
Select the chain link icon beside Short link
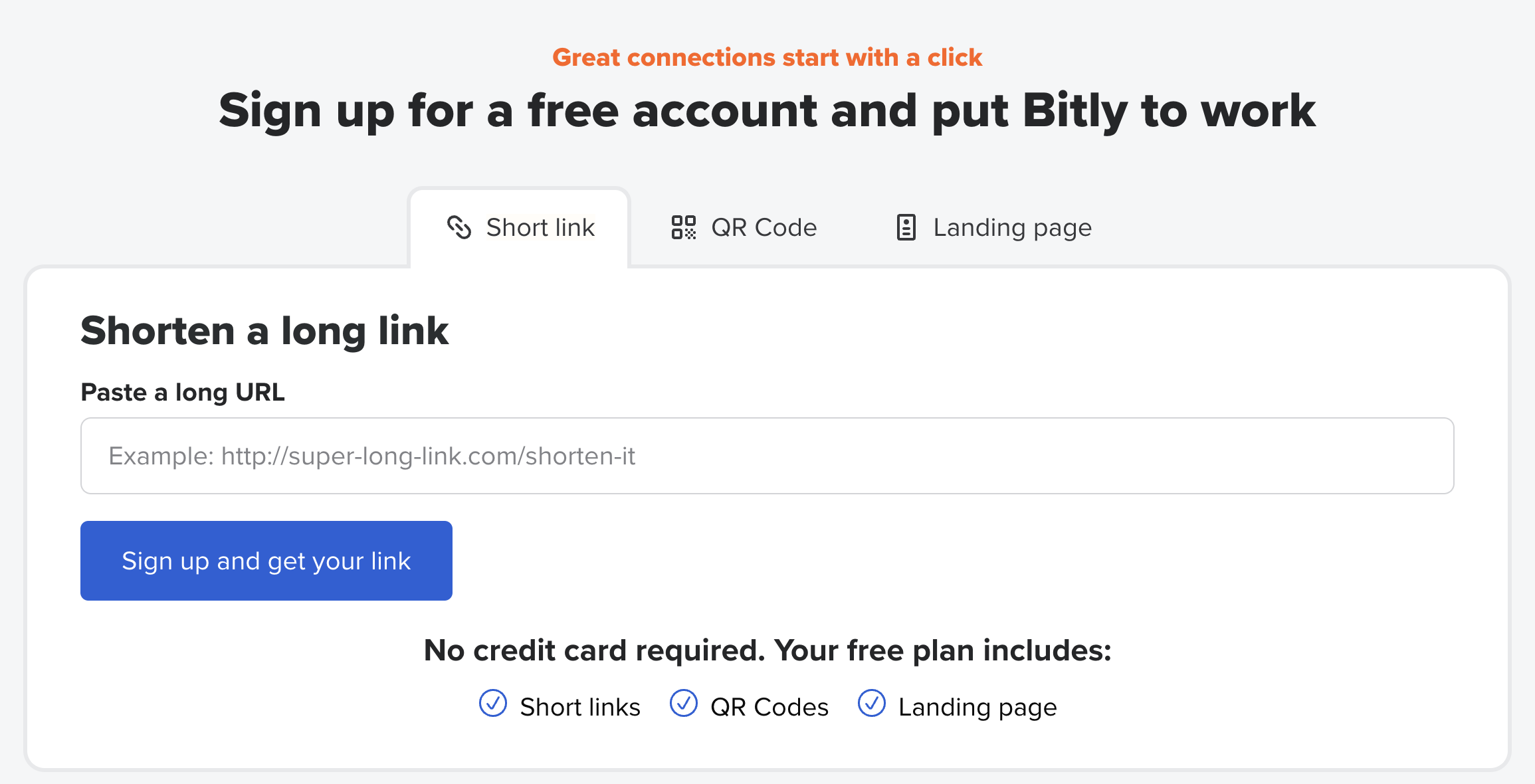click(x=459, y=228)
